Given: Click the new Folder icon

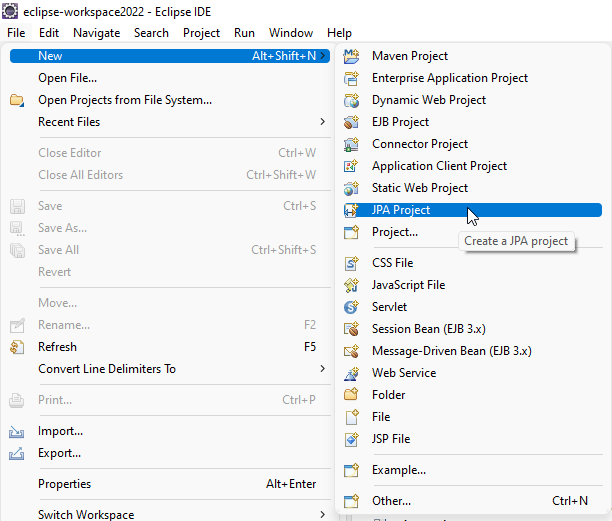Looking at the screenshot, I should (x=351, y=395).
